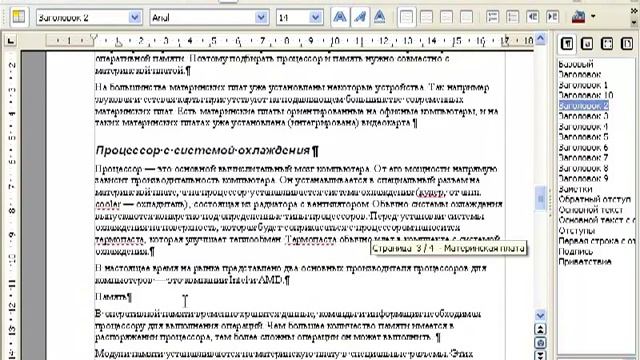The image size is (640, 360).
Task: Click the tab stop type button on ruler
Action: [11, 41]
